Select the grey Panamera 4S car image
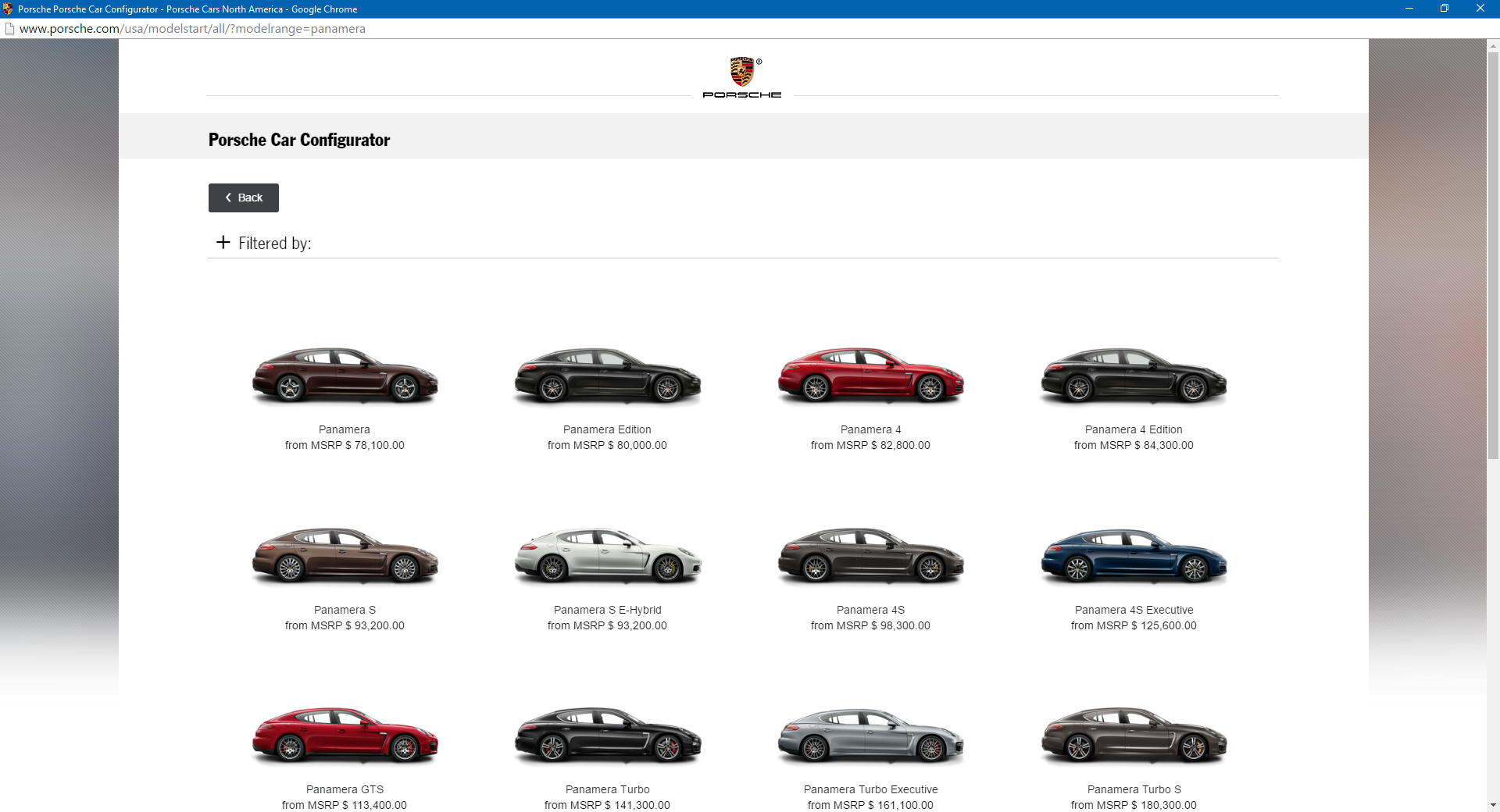Image resolution: width=1500 pixels, height=812 pixels. tap(870, 556)
